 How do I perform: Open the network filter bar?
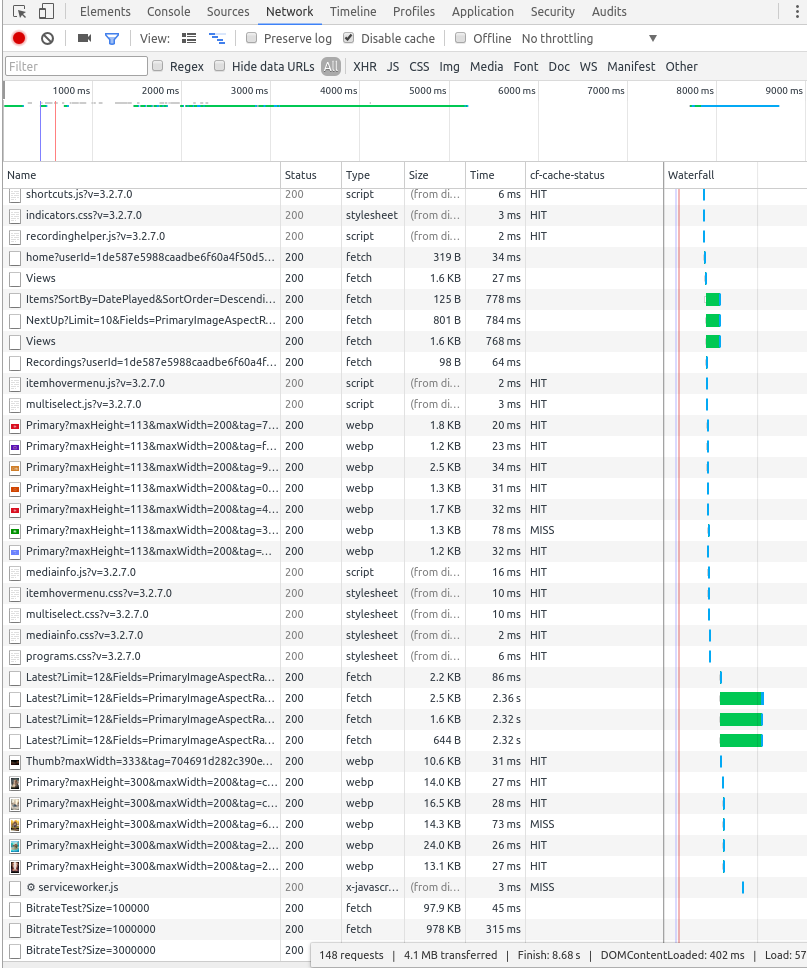[112, 37]
